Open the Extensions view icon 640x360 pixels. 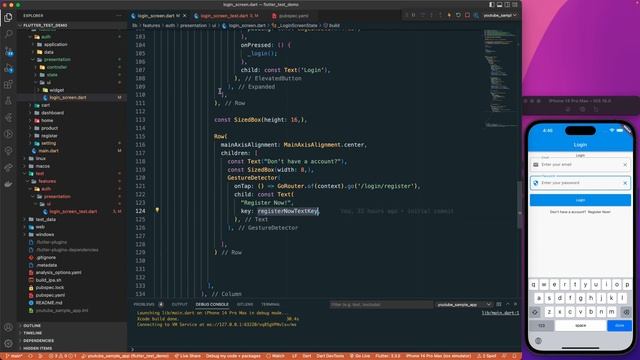(8, 84)
